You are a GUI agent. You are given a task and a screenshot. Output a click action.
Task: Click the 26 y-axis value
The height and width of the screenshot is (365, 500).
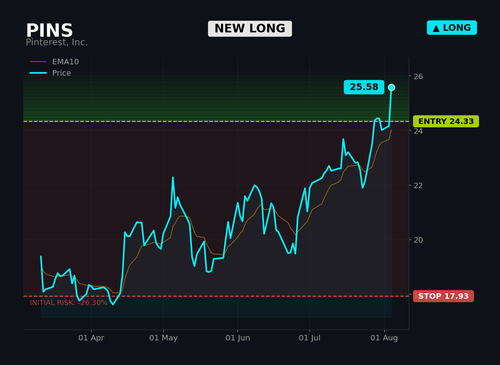pos(418,76)
